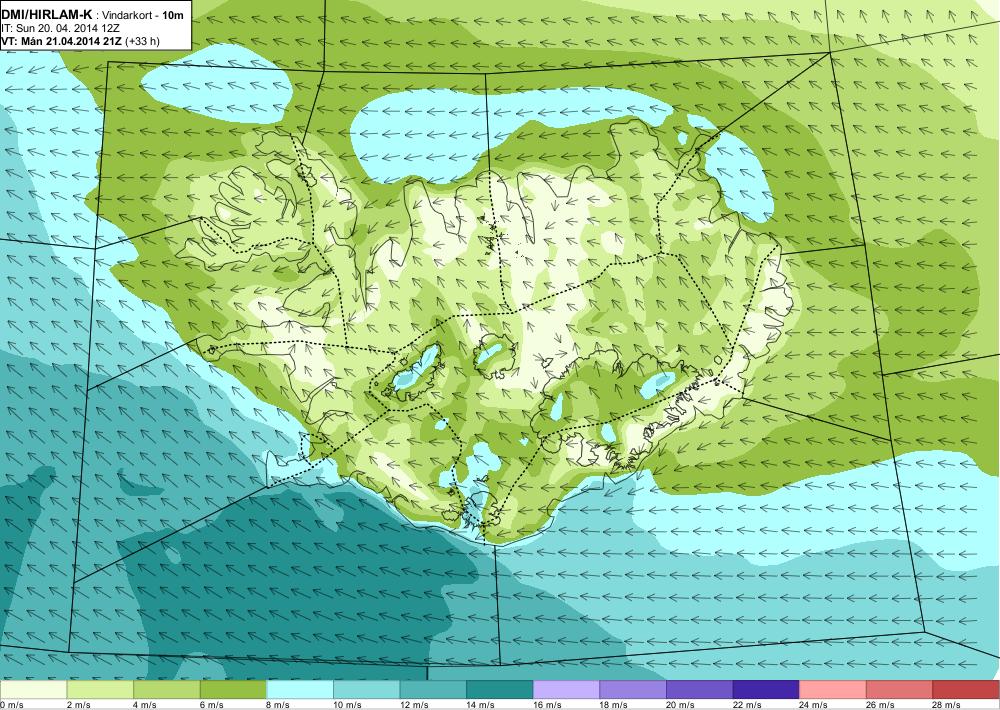Select the dark indigo 22–24 m/s legend swatch
Image resolution: width=1000 pixels, height=710 pixels.
pos(766,690)
